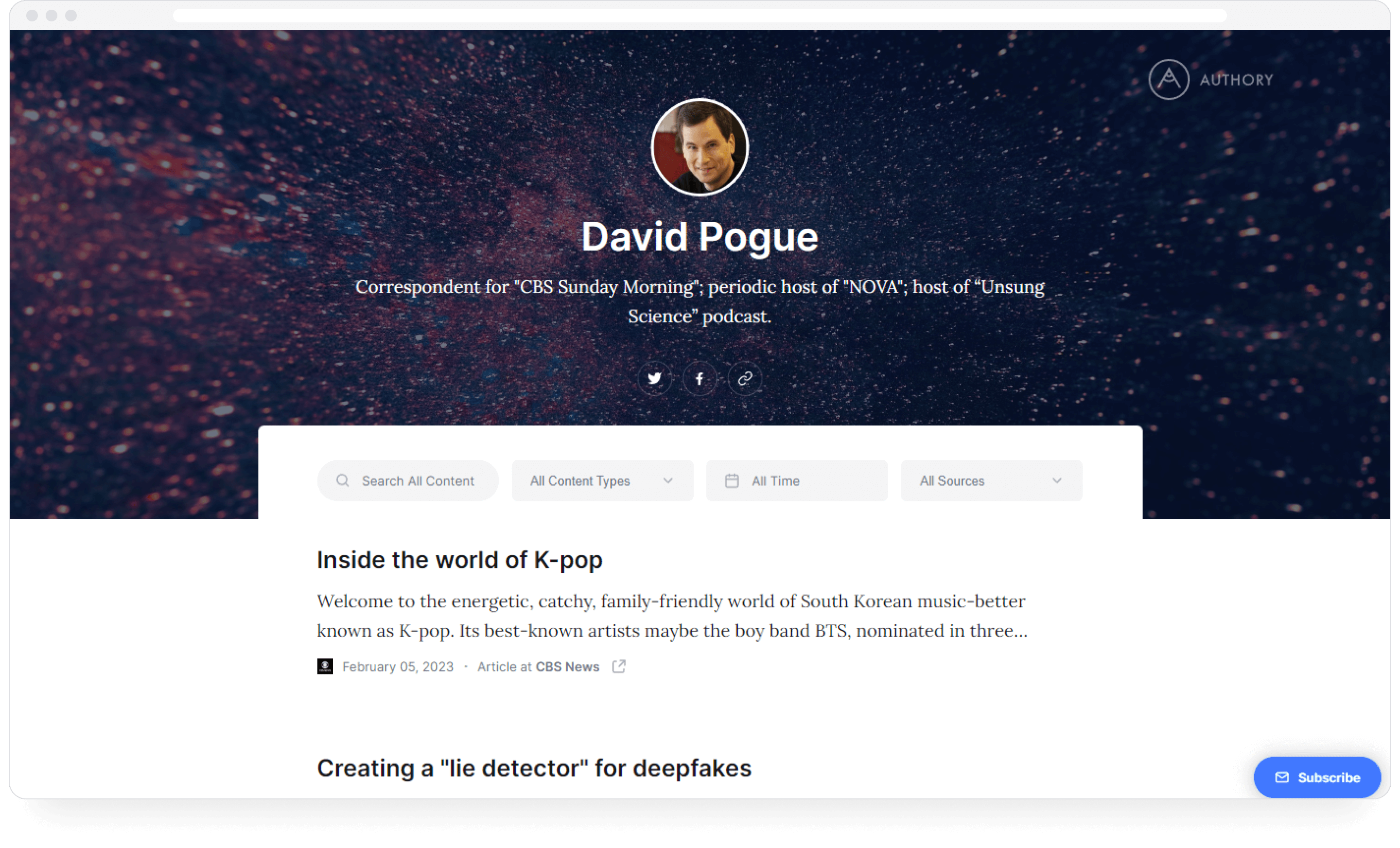Click the All Sources chevron arrow
The image size is (1400, 848).
(x=1057, y=481)
